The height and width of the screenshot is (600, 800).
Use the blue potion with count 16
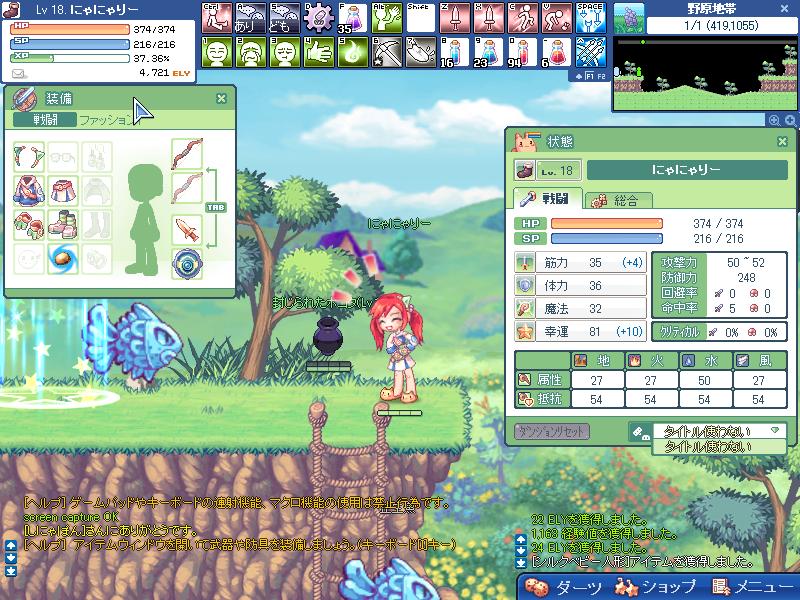pyautogui.click(x=455, y=52)
